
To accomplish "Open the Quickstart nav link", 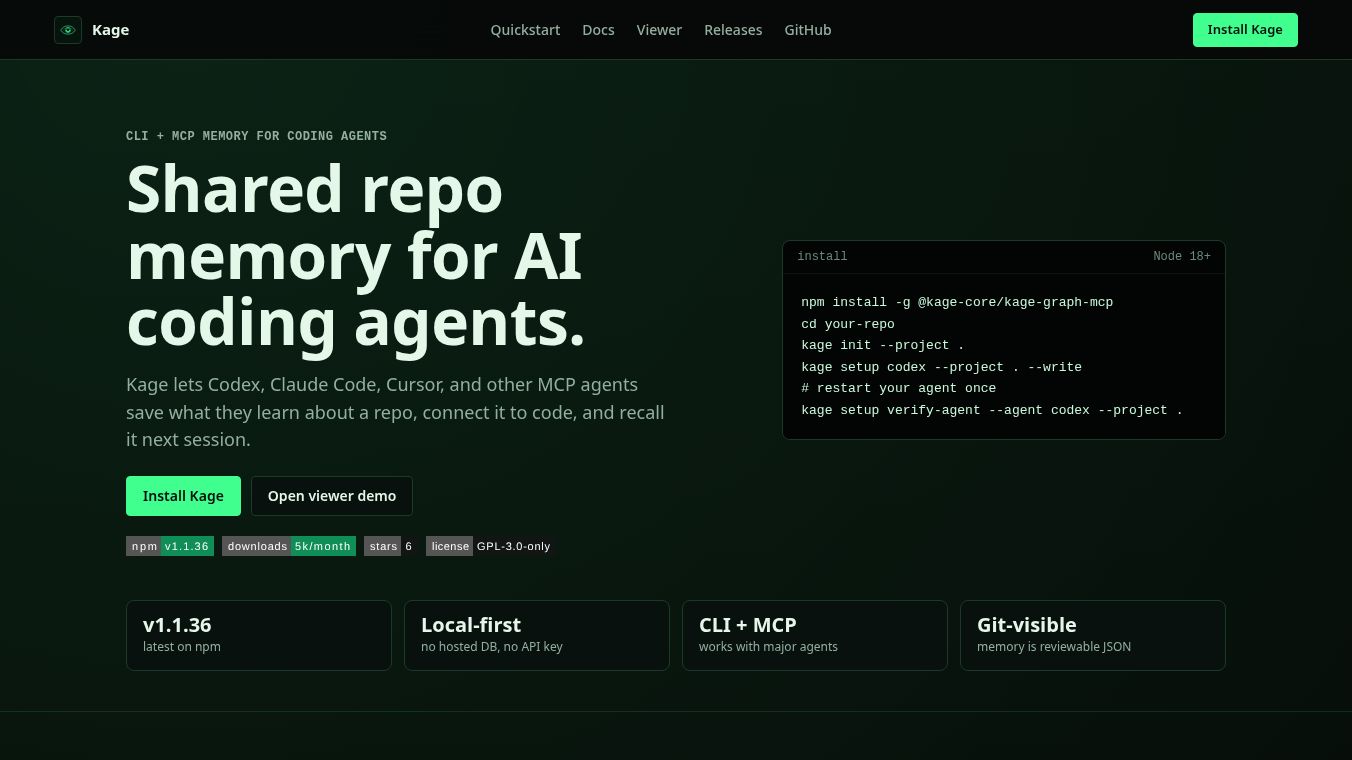I will click(525, 30).
